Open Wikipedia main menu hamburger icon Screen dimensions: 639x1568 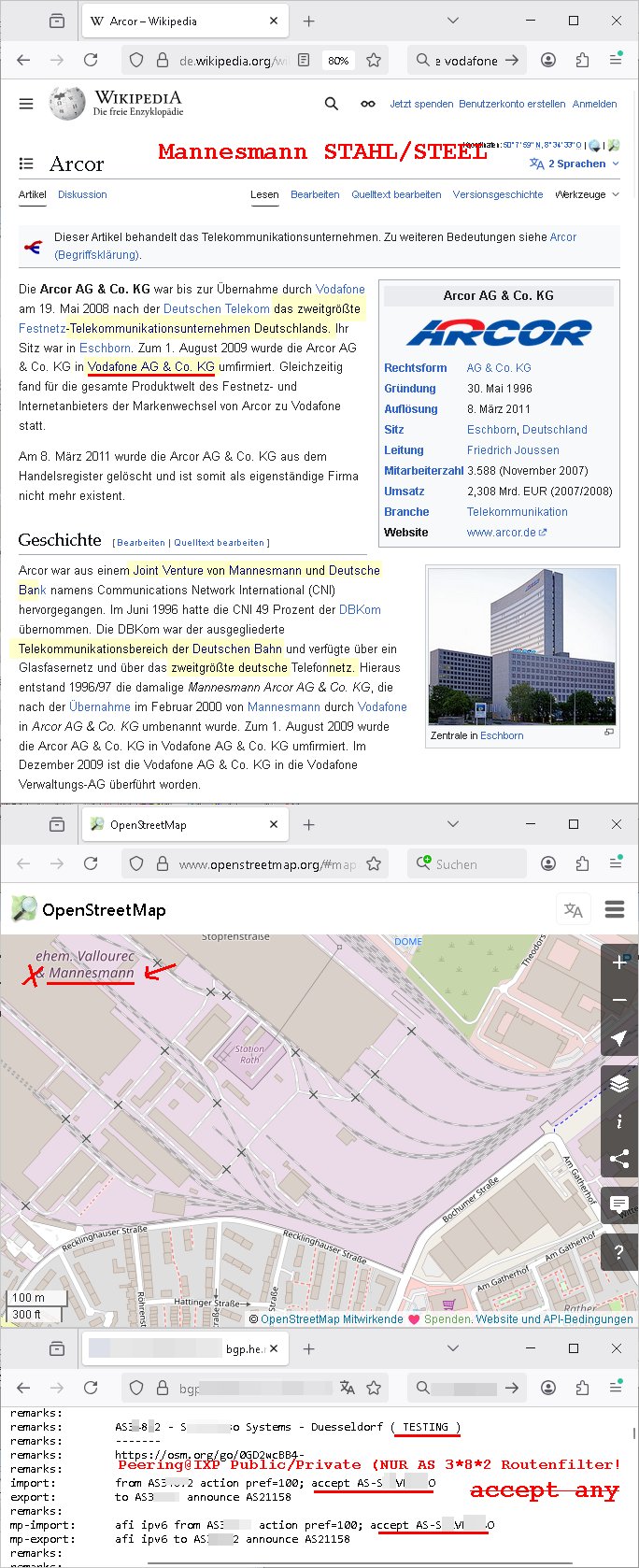tap(26, 104)
